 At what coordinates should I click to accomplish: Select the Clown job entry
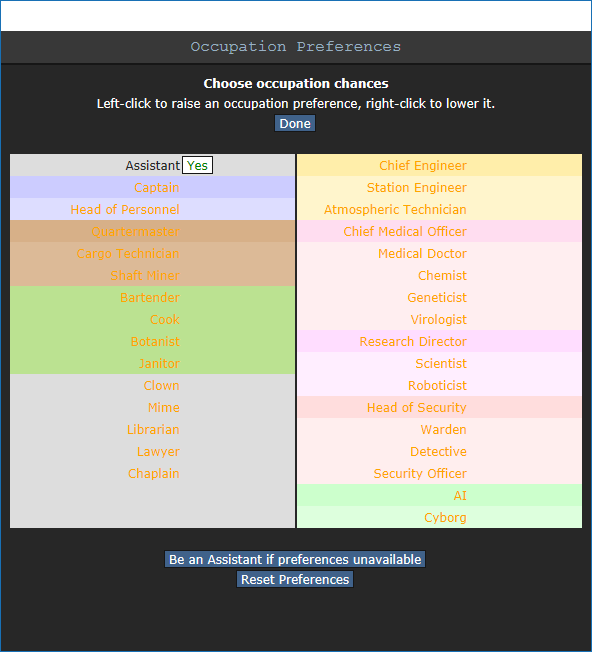coord(161,385)
